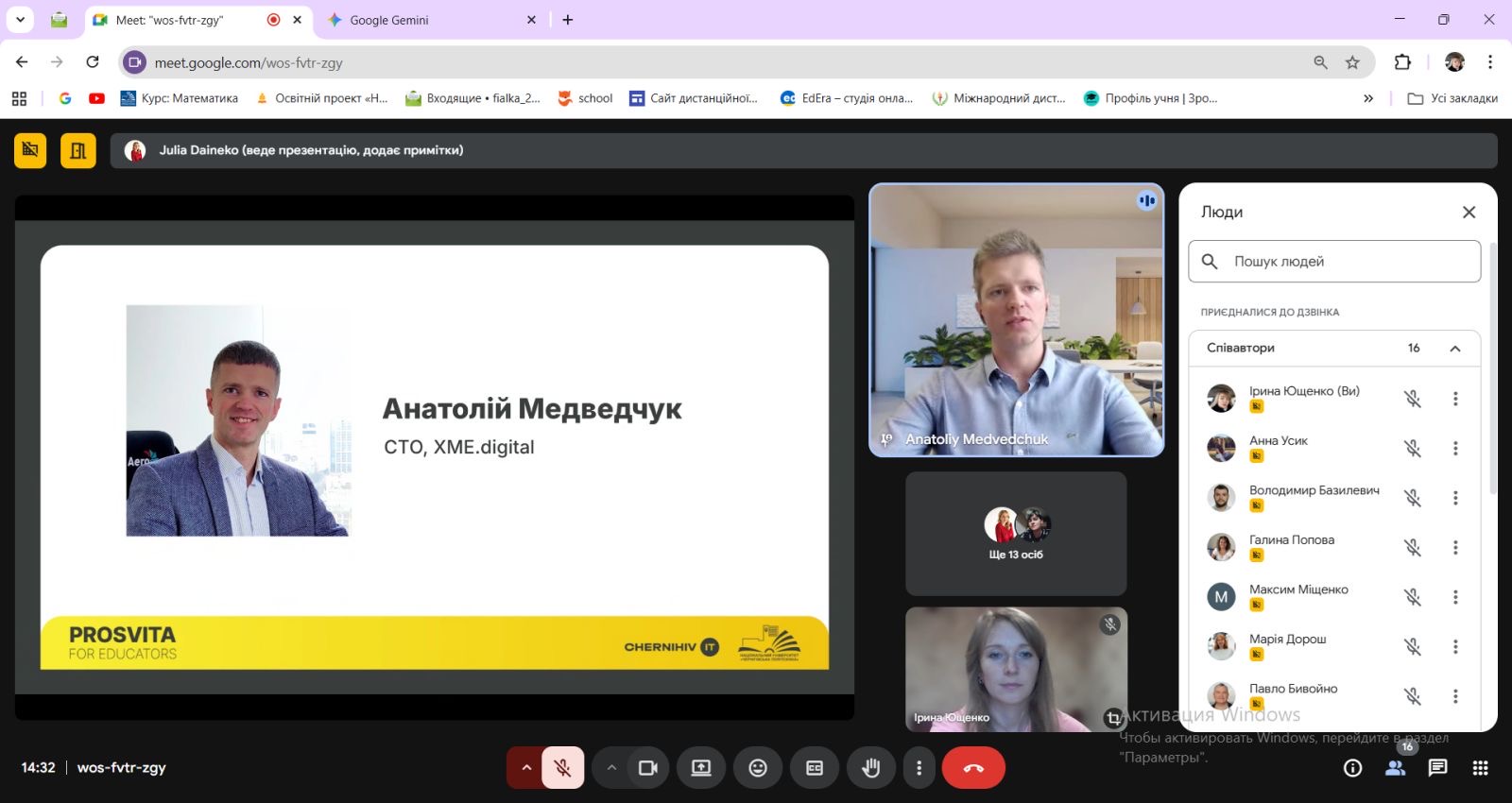The image size is (1512, 803).
Task: Open the Ще 13 осіб participants tile
Action: pos(1016,534)
